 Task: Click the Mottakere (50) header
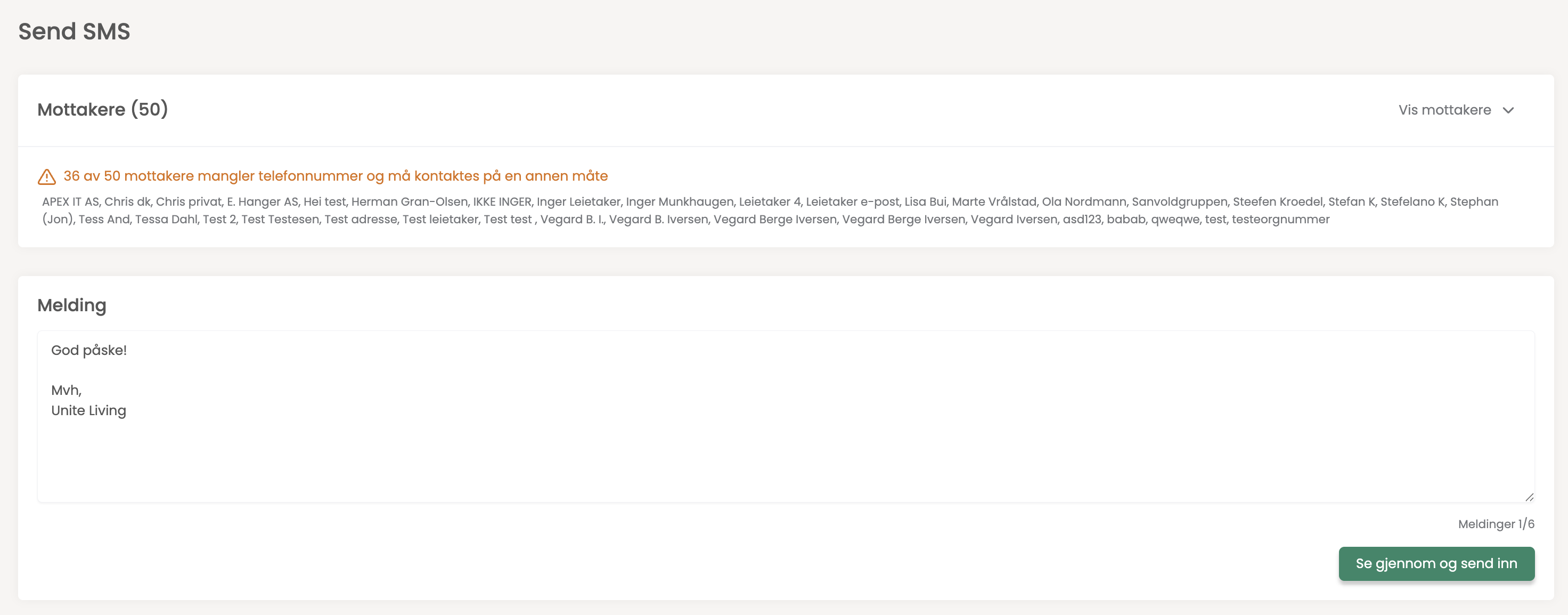click(x=102, y=110)
